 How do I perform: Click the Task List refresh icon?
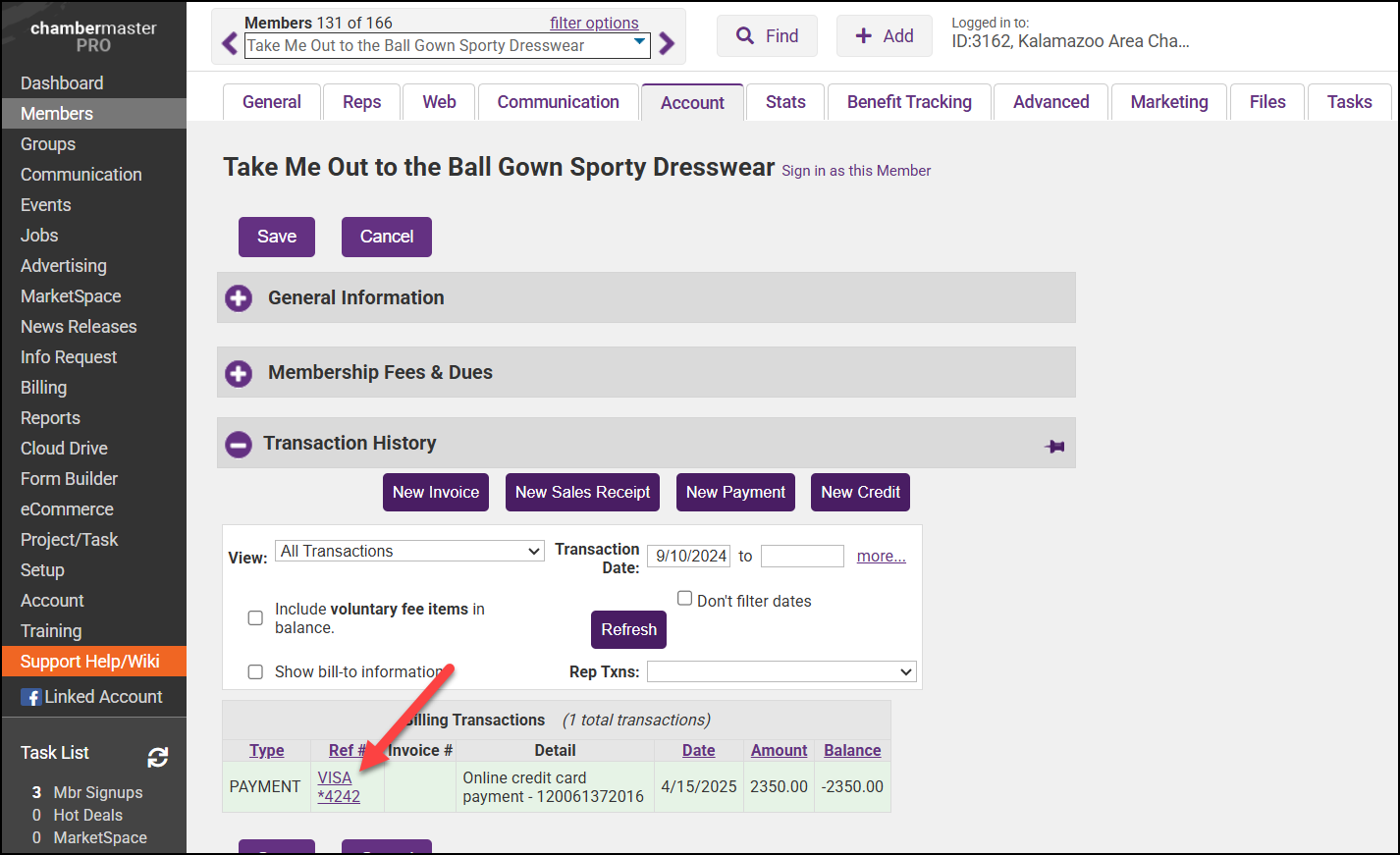[157, 757]
